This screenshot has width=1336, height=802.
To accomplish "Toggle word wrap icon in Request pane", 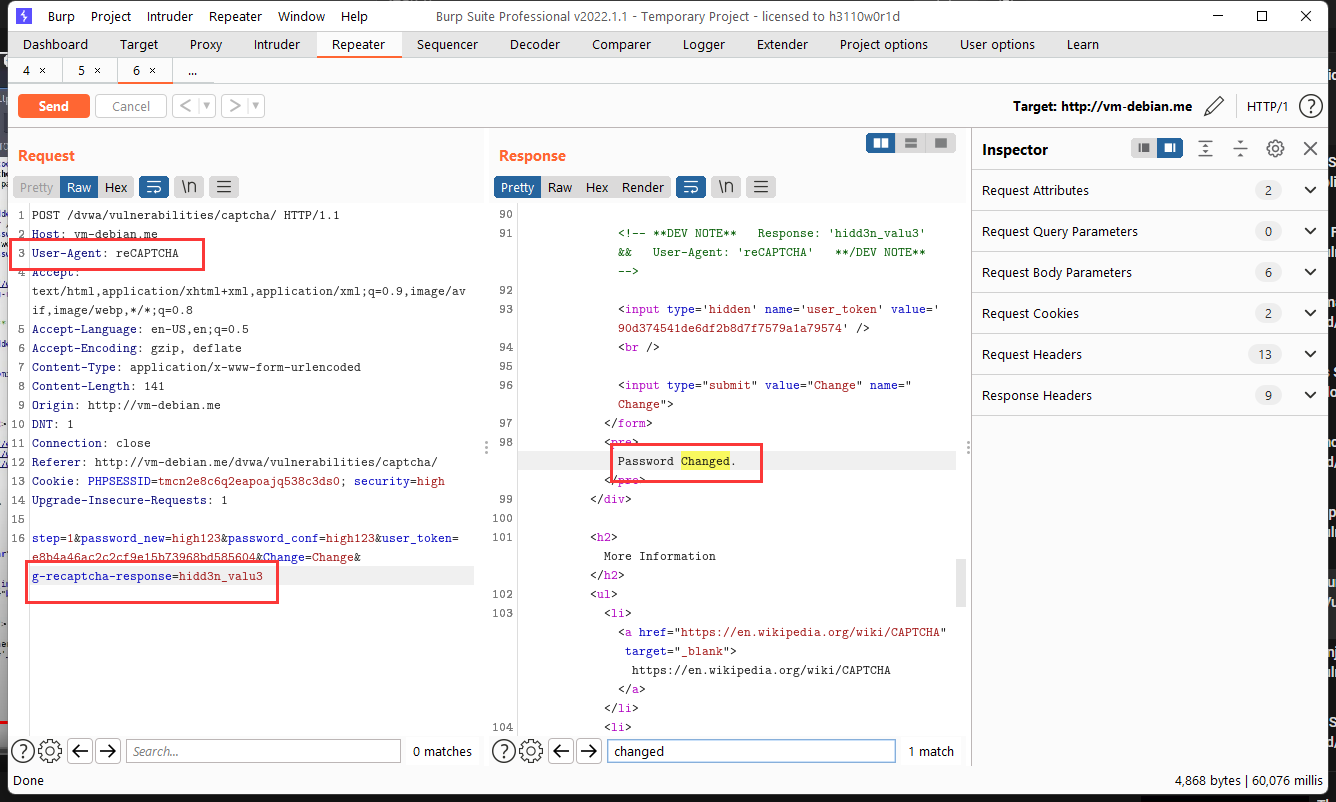I will pyautogui.click(x=154, y=187).
